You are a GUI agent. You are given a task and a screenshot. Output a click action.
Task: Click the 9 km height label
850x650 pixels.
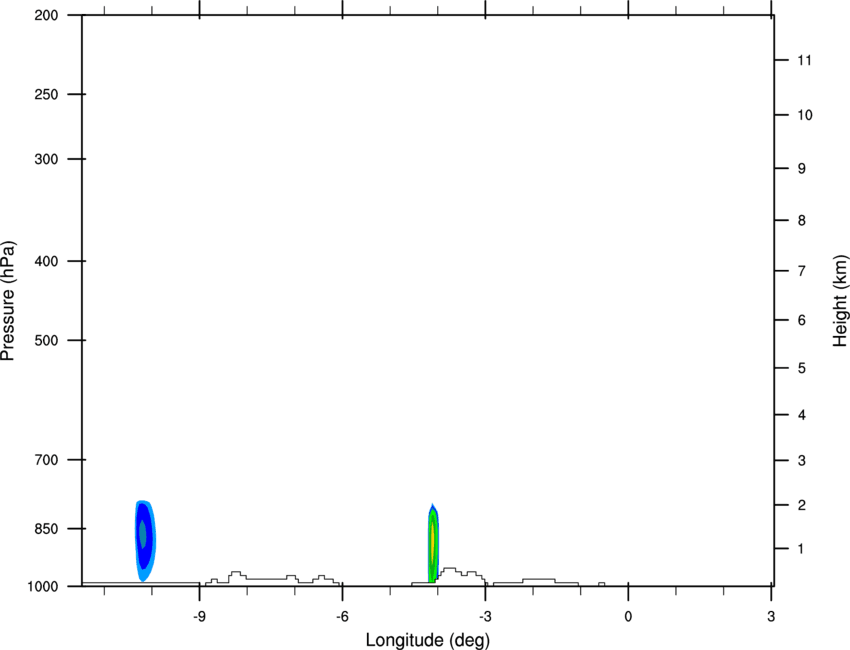coord(801,169)
